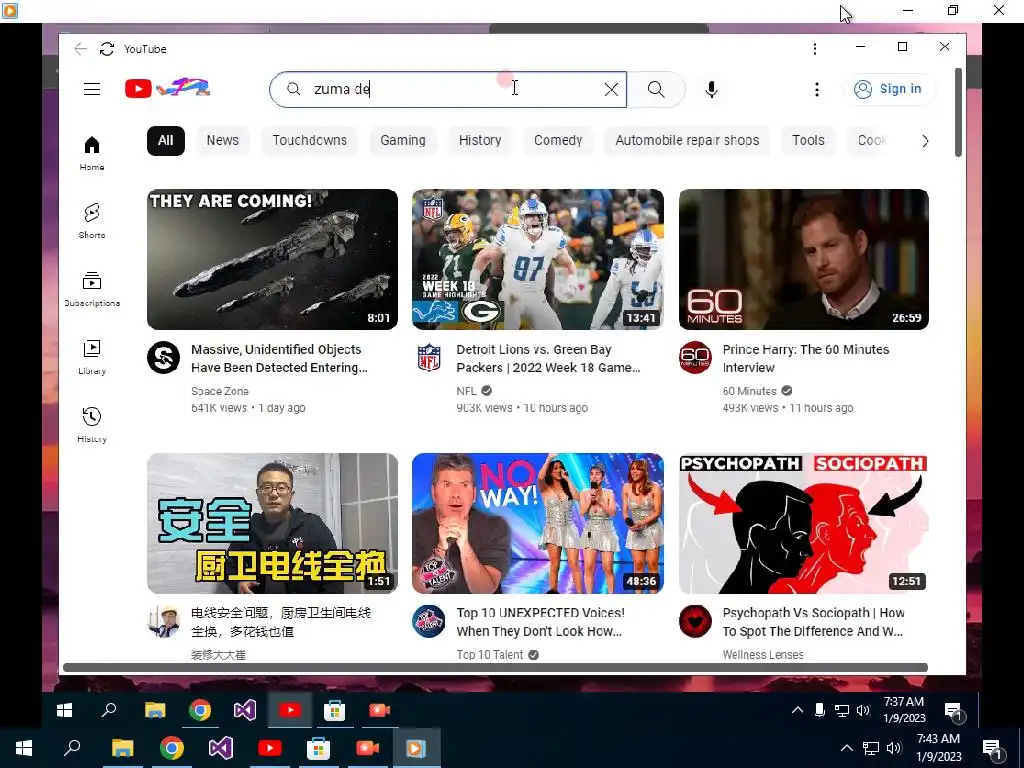The width and height of the screenshot is (1024, 768).
Task: Open Psychopath Vs Sociopath video title
Action: click(x=814, y=622)
